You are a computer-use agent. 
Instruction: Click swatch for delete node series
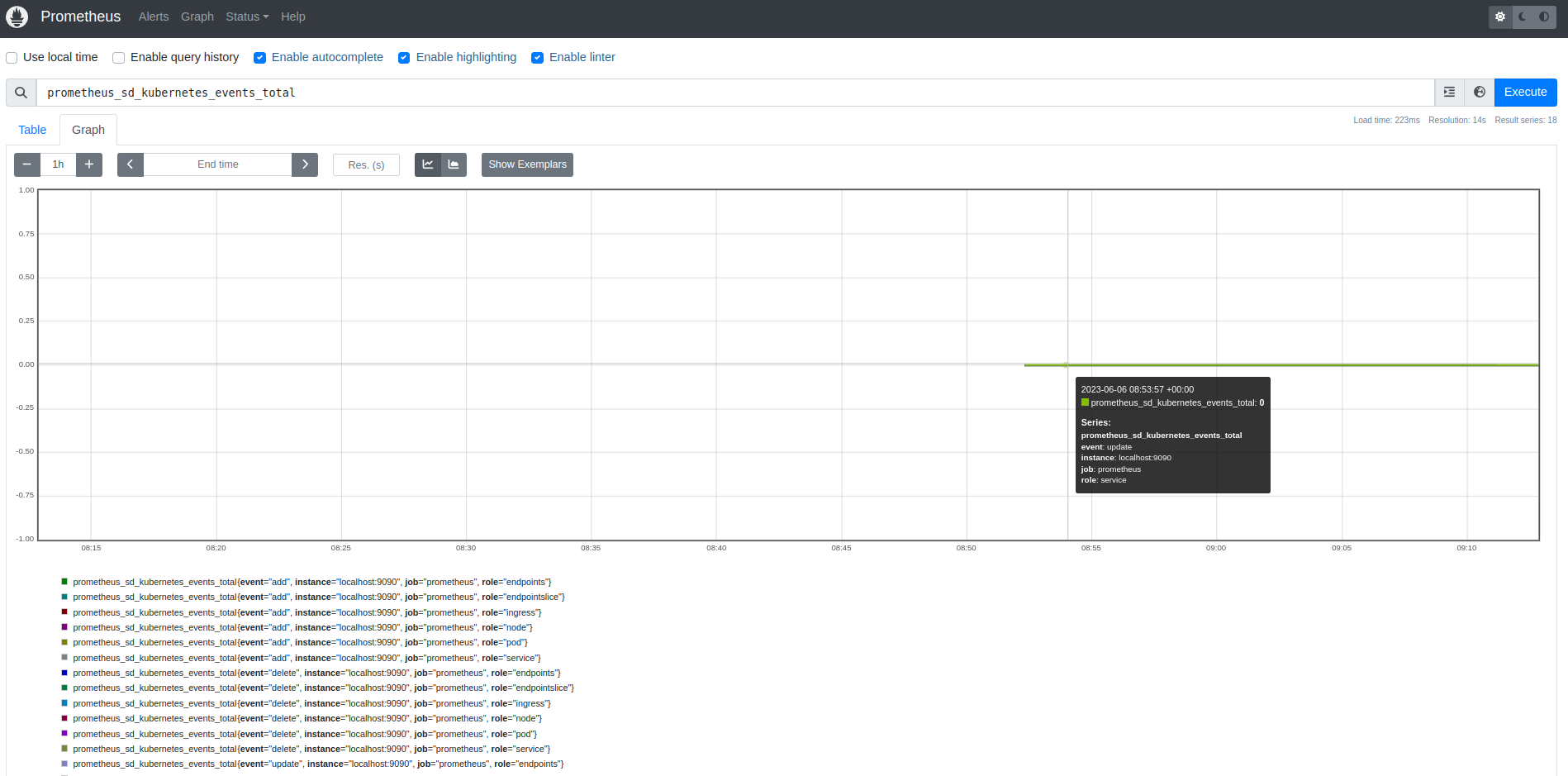64,718
